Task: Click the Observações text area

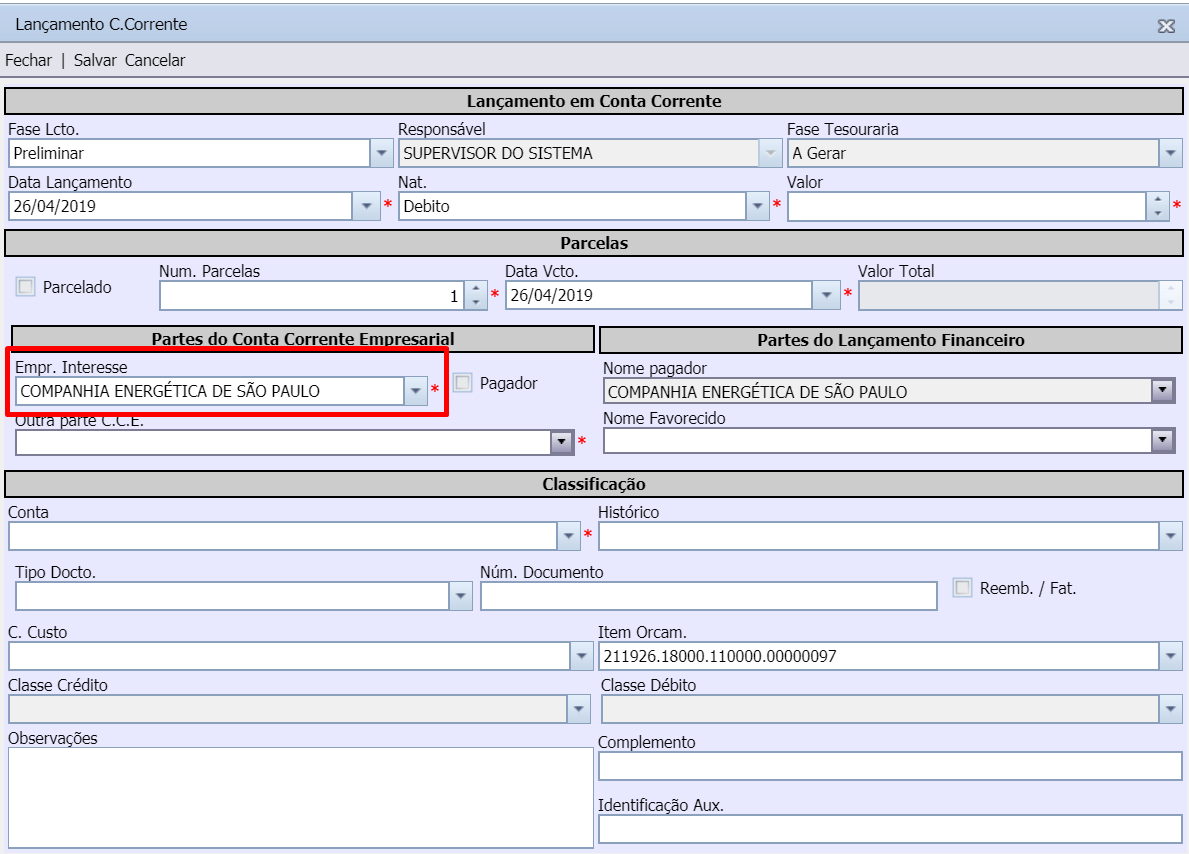Action: pos(301,798)
